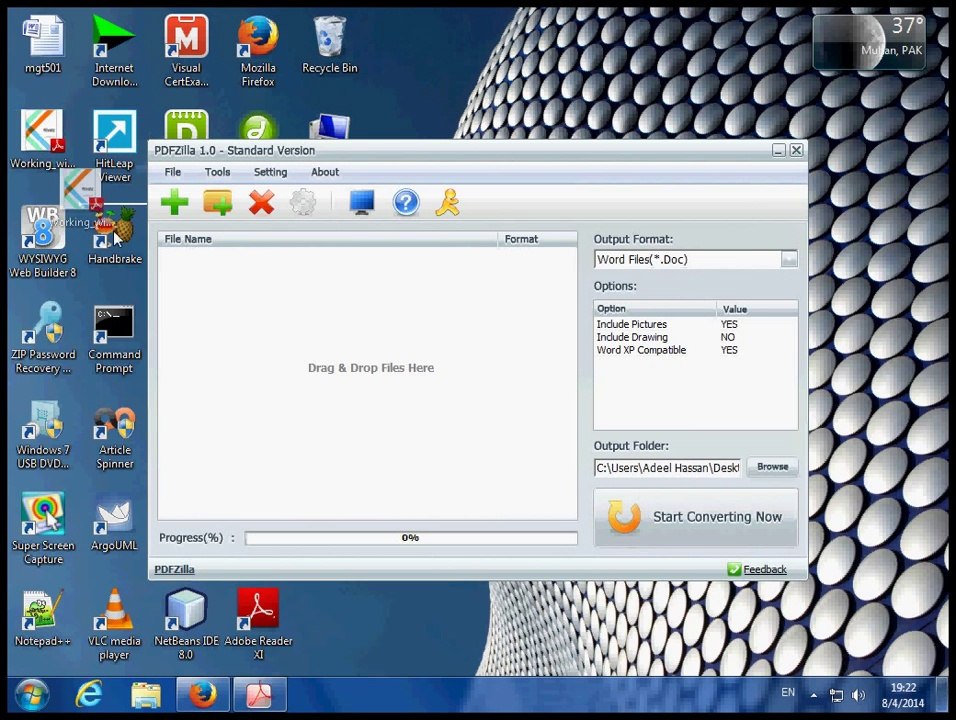The height and width of the screenshot is (720, 956).
Task: Open the File menu
Action: pyautogui.click(x=173, y=172)
